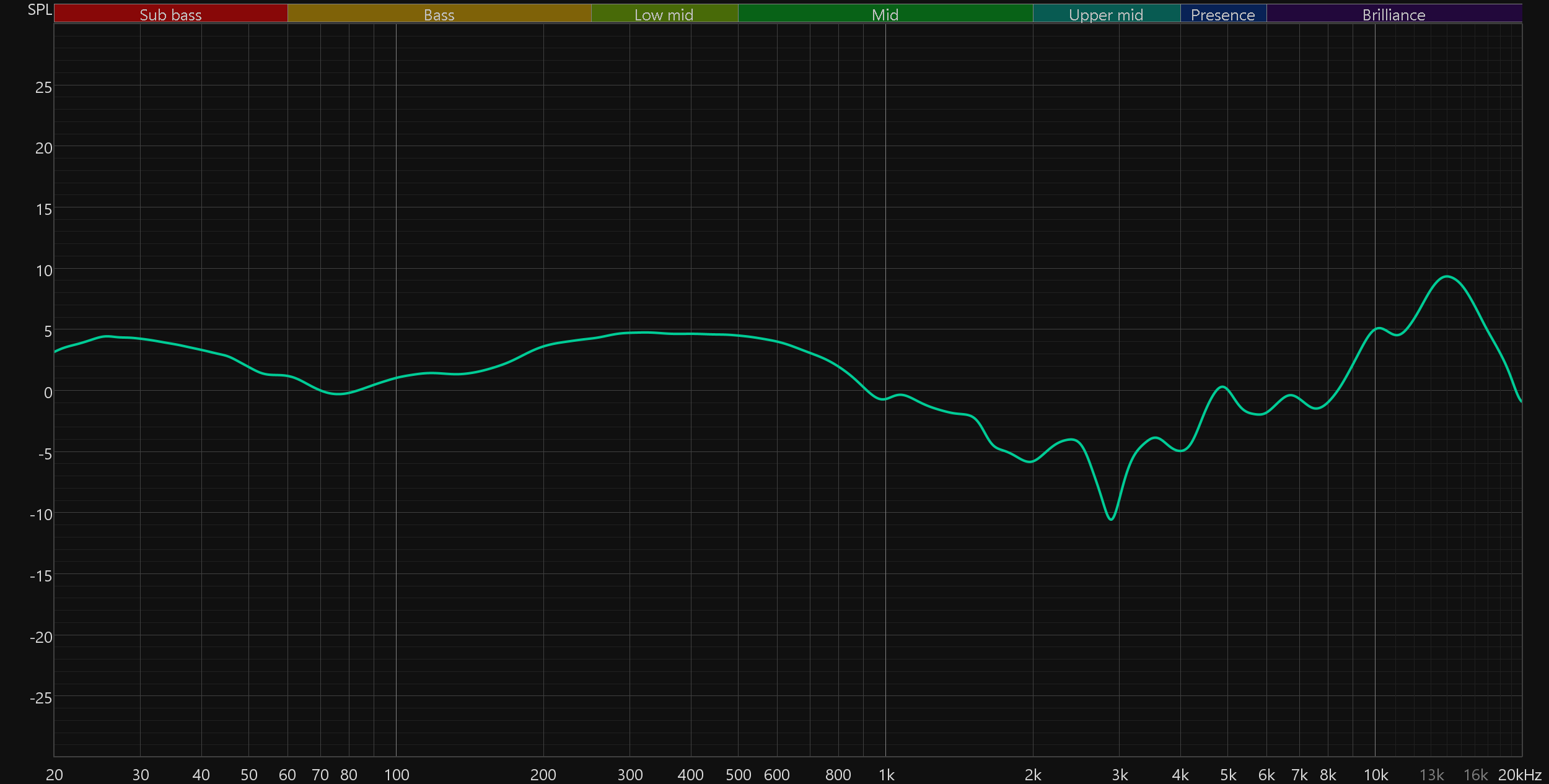Click the -25 dB axis label
Image resolution: width=1549 pixels, height=784 pixels.
[41, 698]
